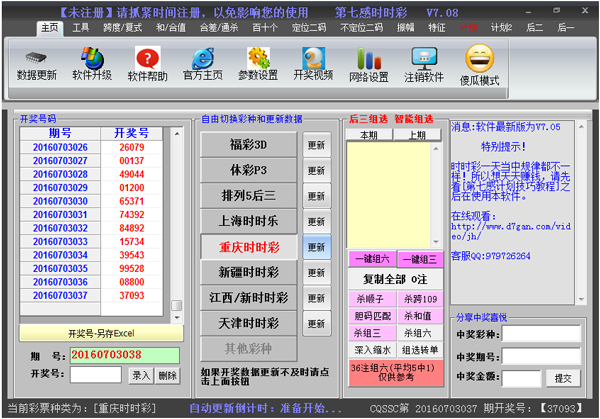600x419 pixels.
Task: Click the 期号 column header
Action: coord(60,133)
